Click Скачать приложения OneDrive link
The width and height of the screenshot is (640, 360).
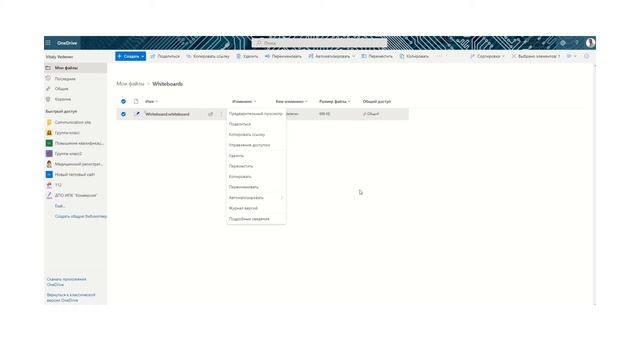(67, 282)
